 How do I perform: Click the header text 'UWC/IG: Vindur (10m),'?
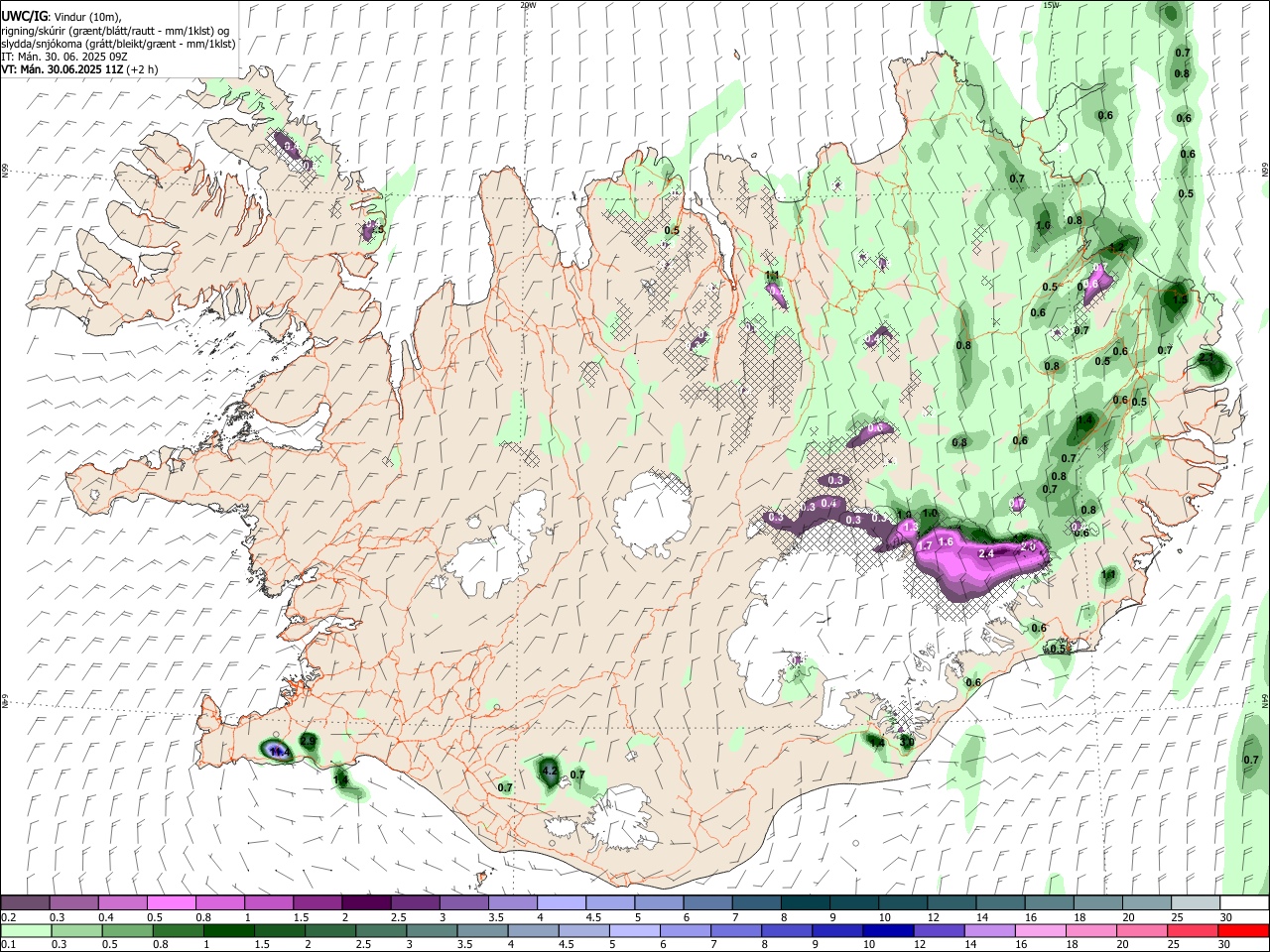(x=61, y=17)
